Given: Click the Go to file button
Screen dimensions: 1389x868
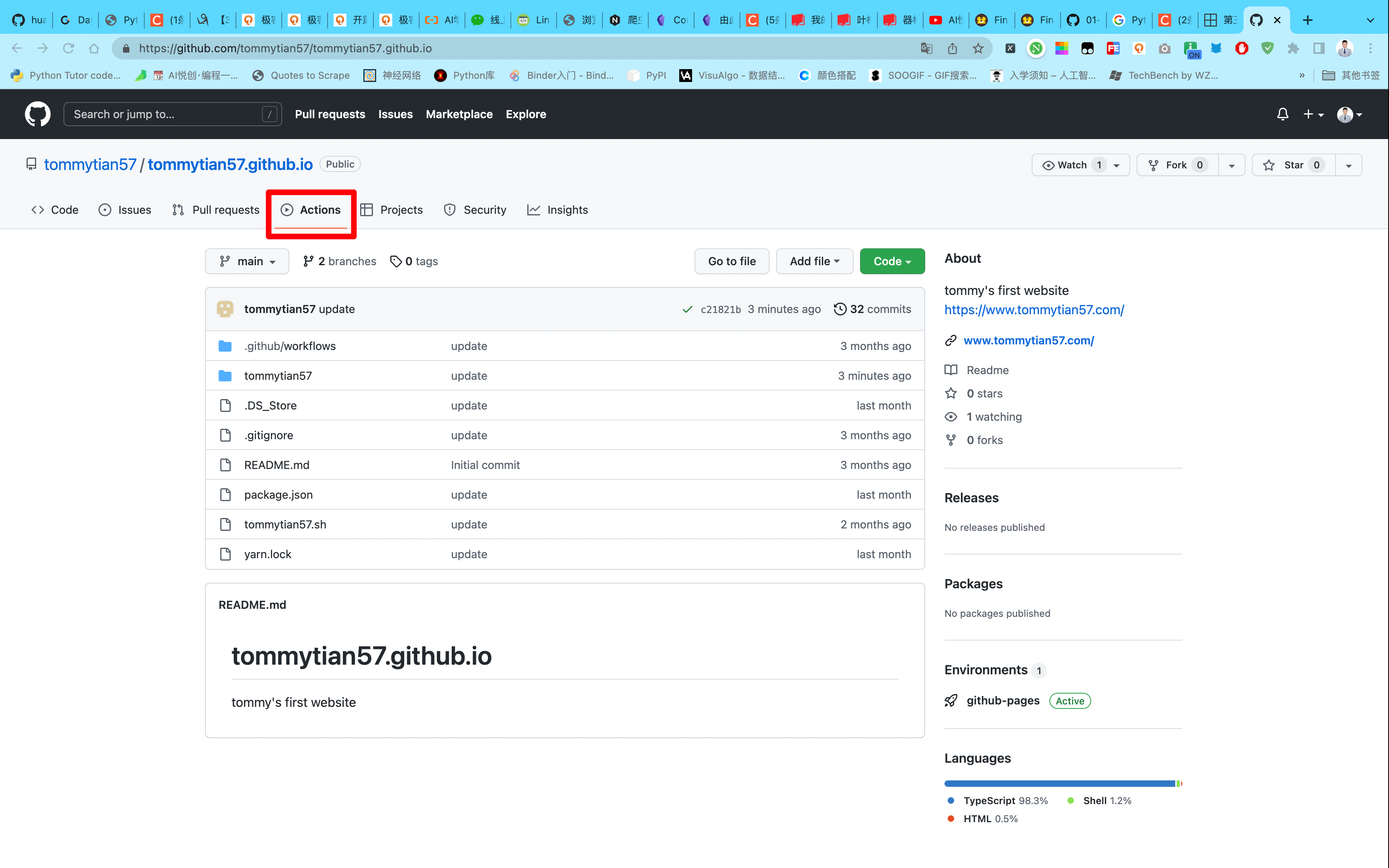Looking at the screenshot, I should pyautogui.click(x=732, y=261).
